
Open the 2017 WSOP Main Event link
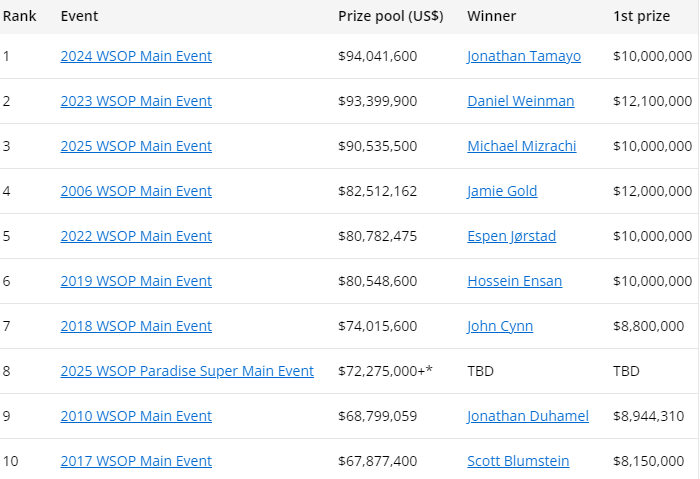coord(136,461)
